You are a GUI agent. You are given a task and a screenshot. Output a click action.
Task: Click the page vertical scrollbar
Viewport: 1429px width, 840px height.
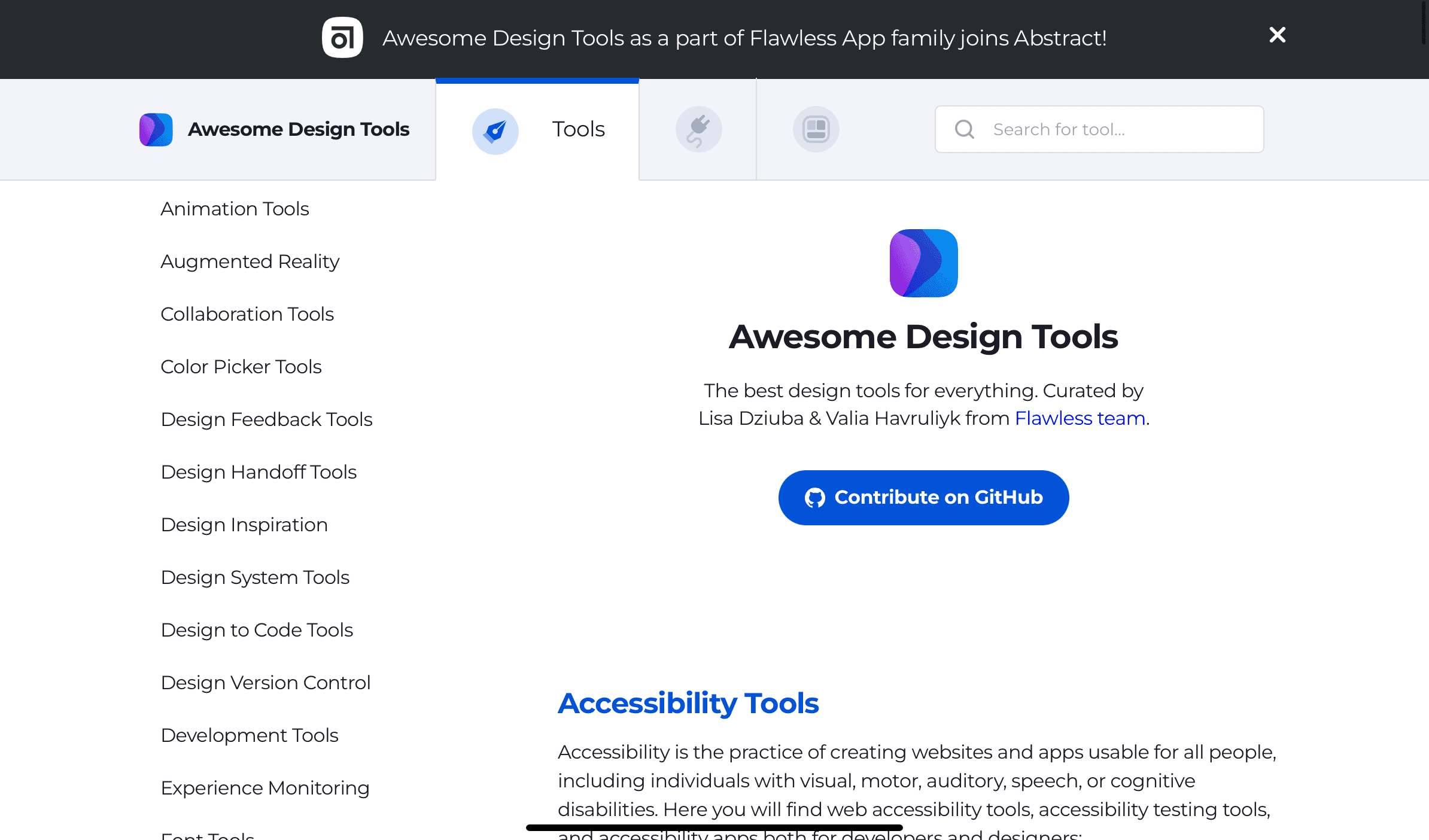pyautogui.click(x=1424, y=24)
